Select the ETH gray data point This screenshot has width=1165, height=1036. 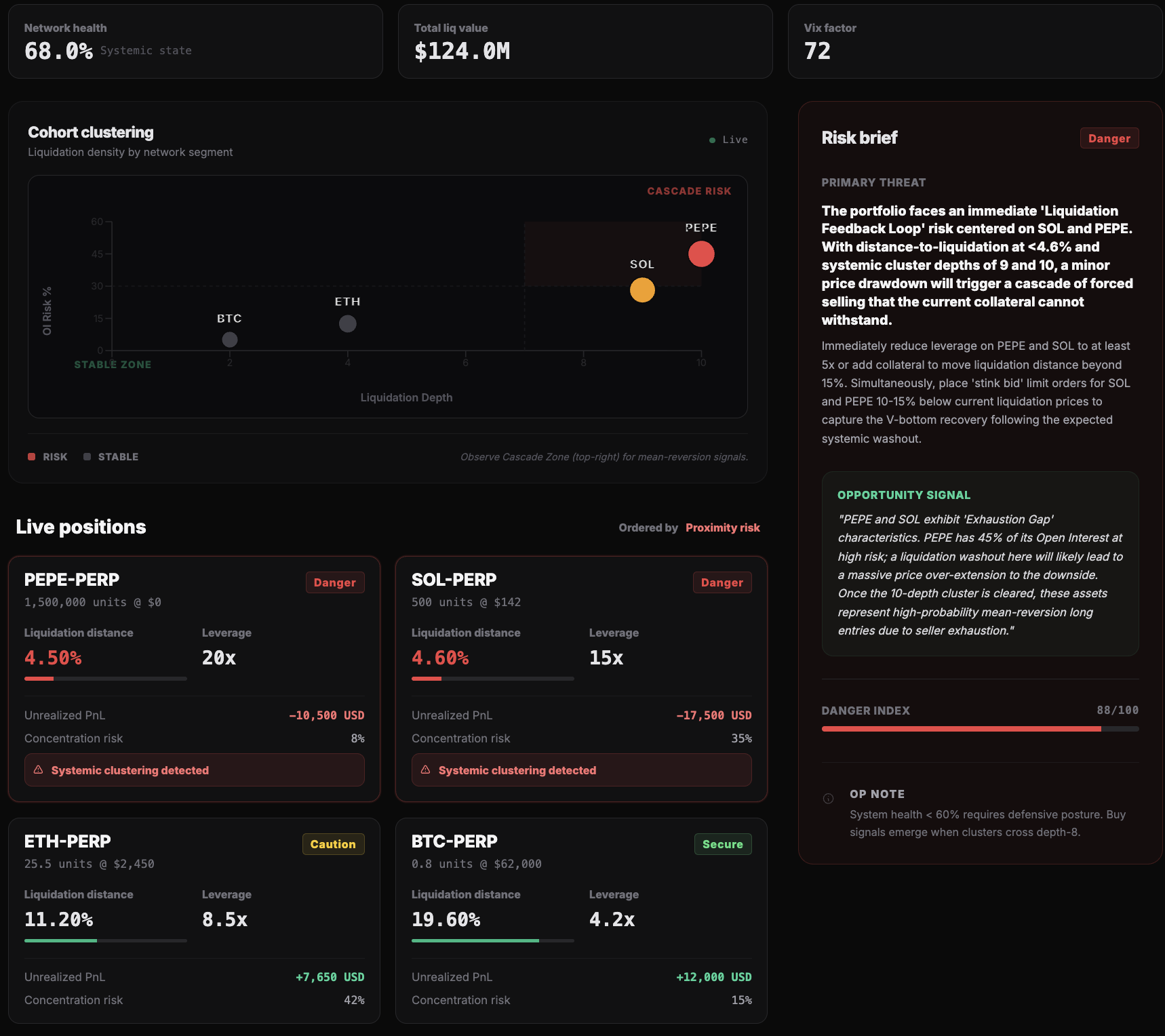coord(348,324)
